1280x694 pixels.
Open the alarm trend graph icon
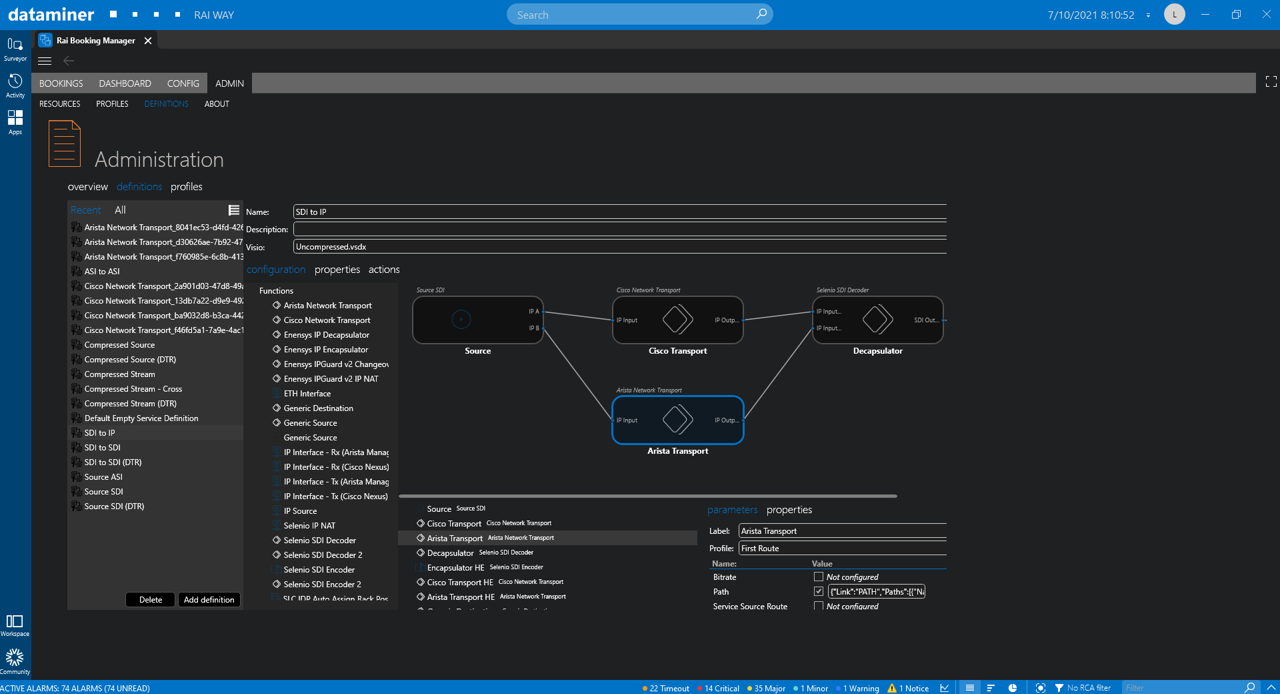pos(945,688)
